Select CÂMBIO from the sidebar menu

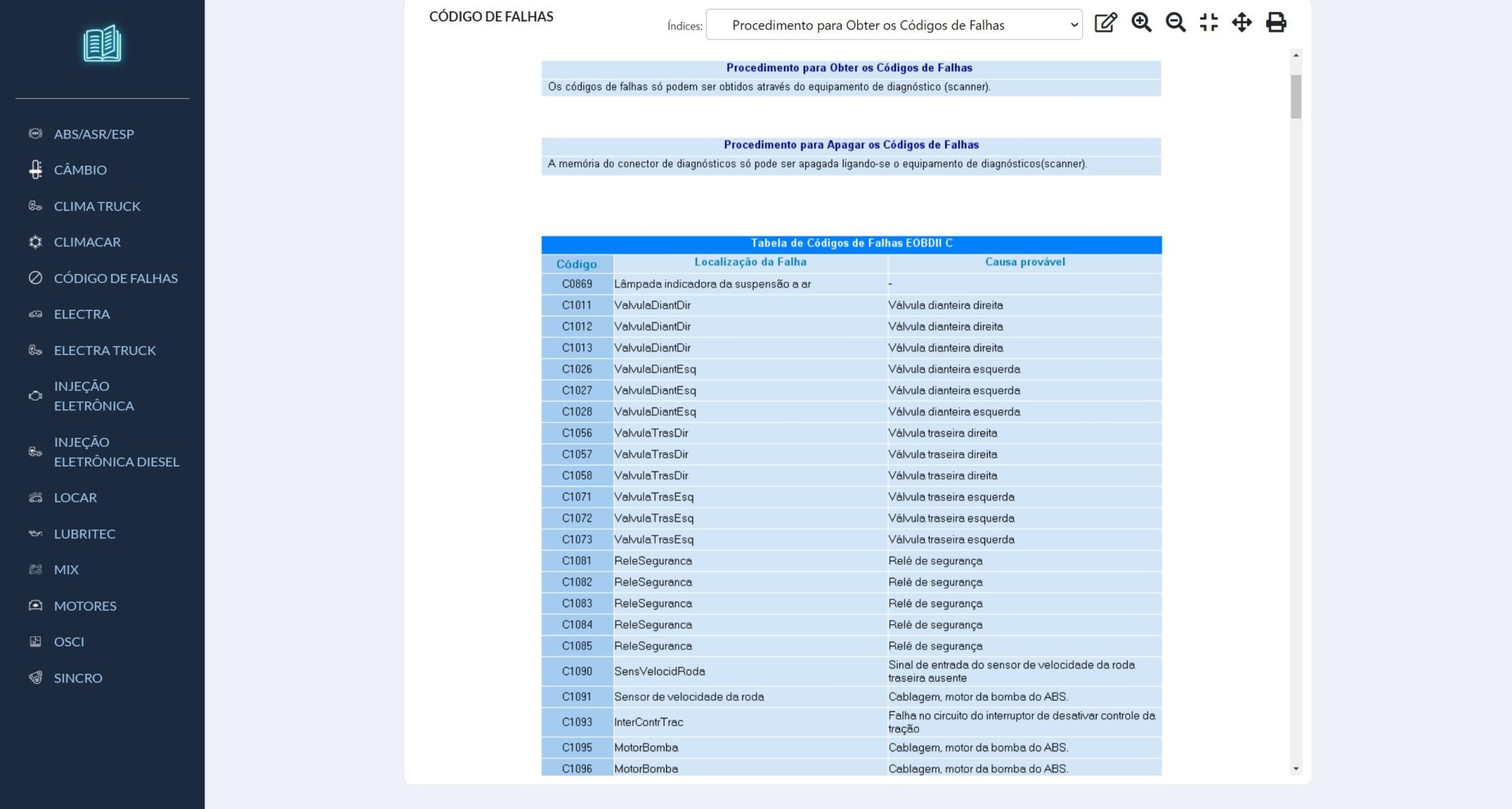tap(80, 170)
